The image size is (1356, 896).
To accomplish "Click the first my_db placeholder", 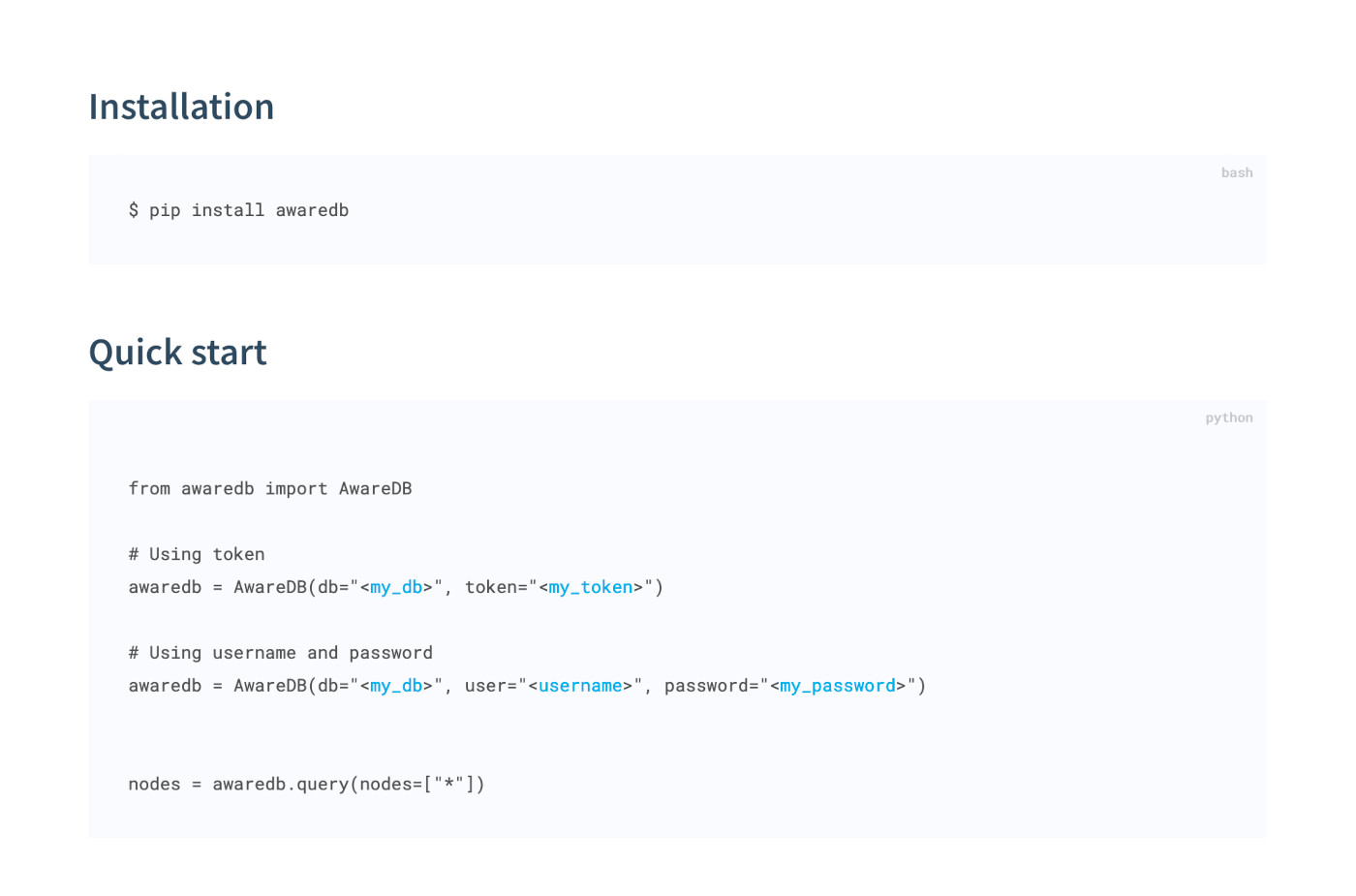I will (x=396, y=587).
